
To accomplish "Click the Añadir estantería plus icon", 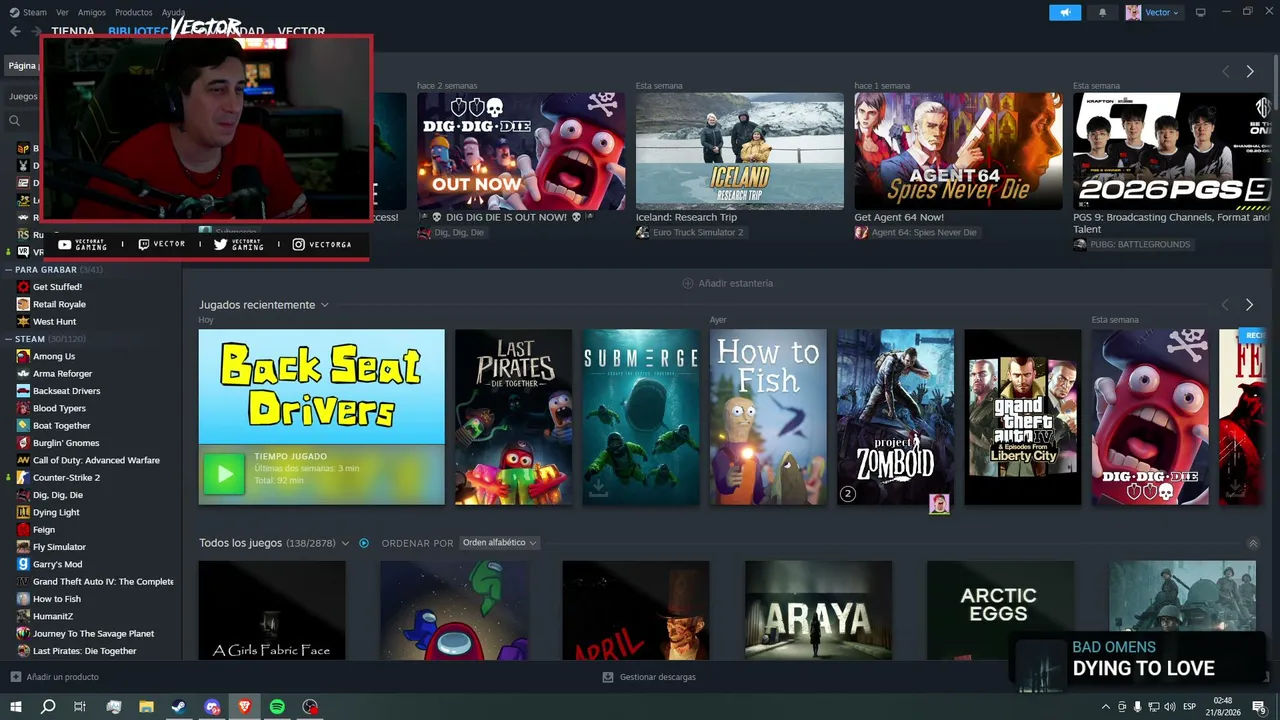I will click(x=687, y=283).
